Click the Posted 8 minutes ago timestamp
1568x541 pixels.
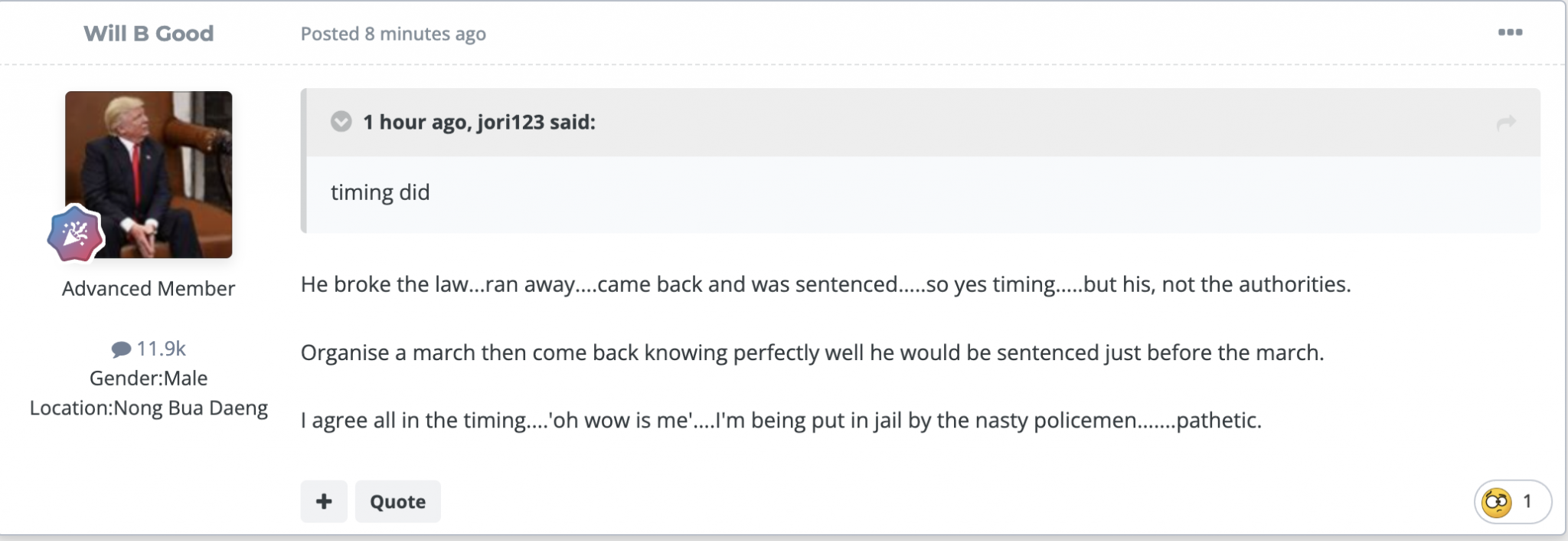[x=393, y=34]
